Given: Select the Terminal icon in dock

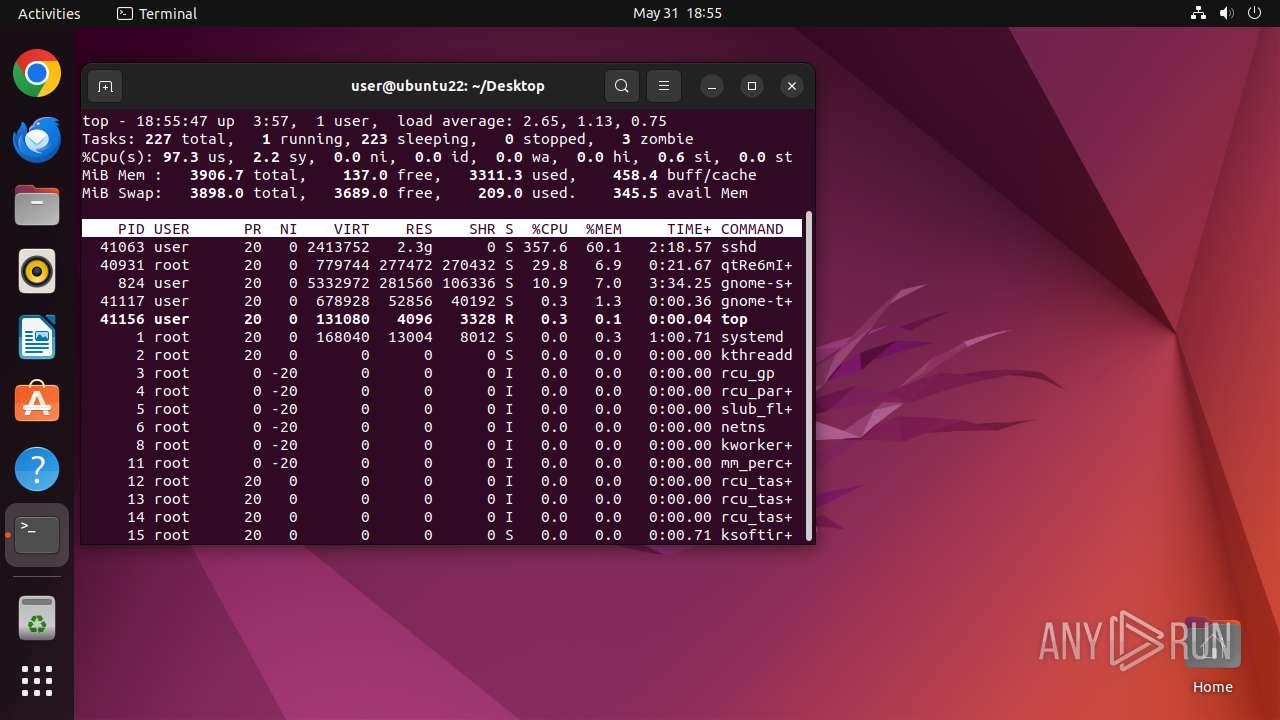Looking at the screenshot, I should point(37,535).
